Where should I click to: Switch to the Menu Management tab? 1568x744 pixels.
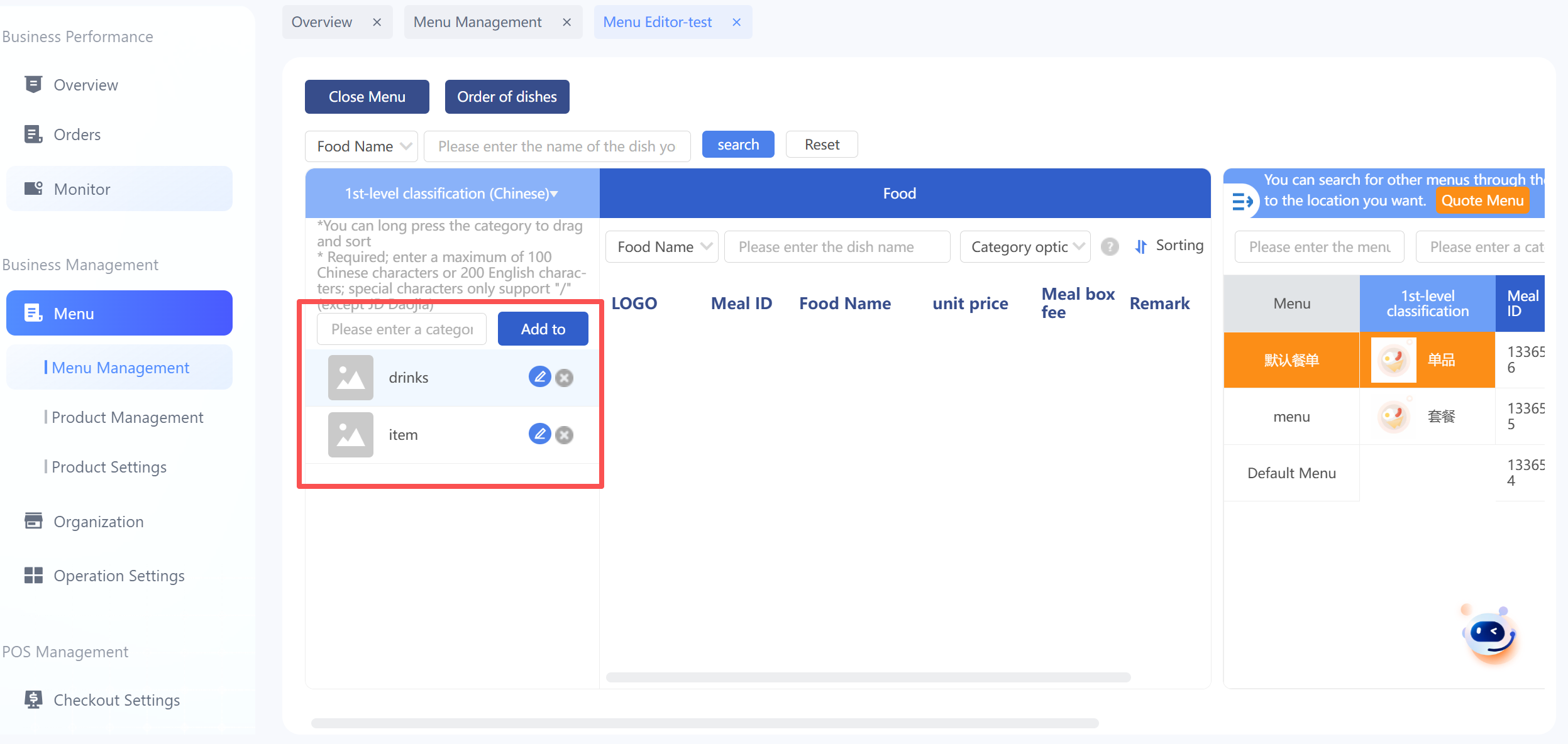point(477,22)
